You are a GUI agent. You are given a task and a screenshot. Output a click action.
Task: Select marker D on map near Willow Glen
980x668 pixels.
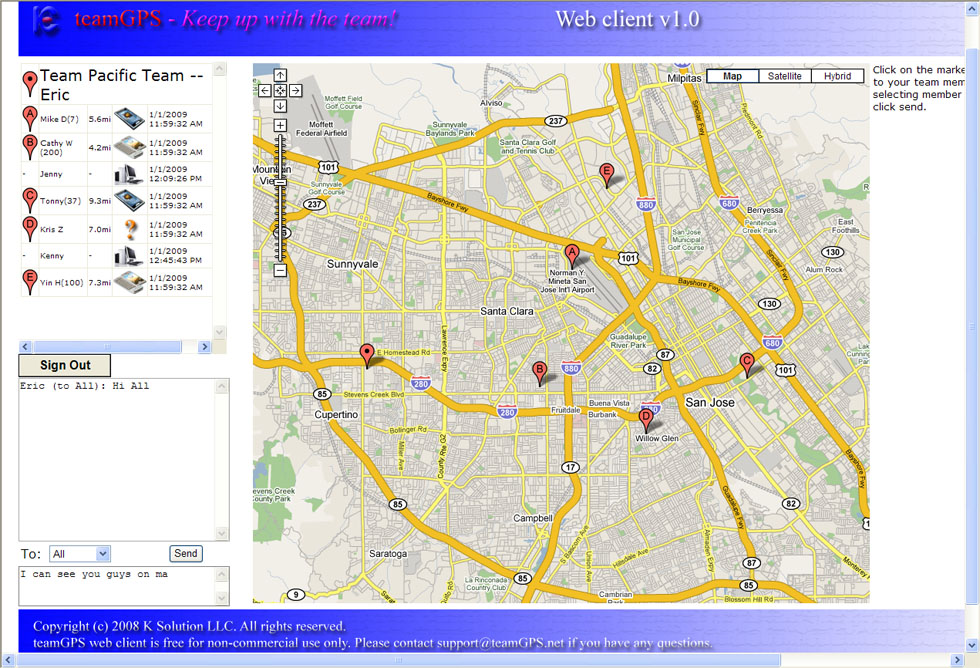pyautogui.click(x=646, y=420)
